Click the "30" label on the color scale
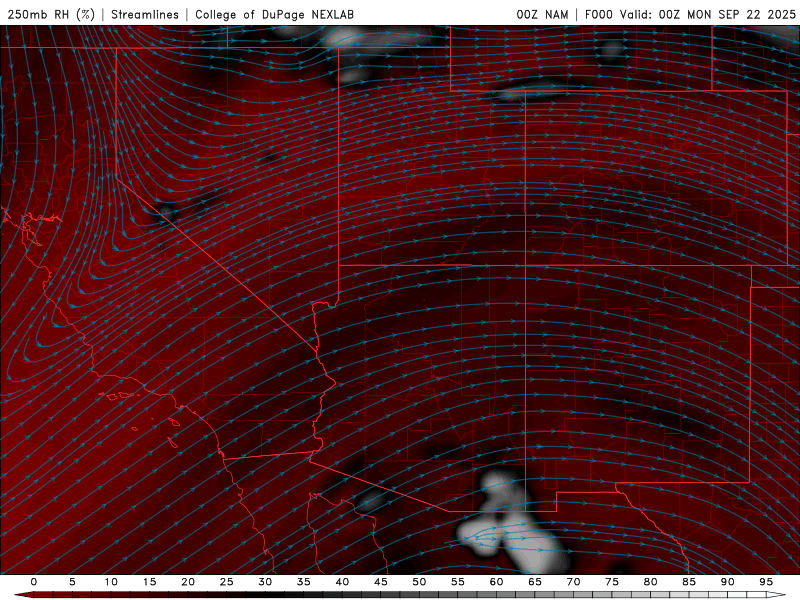The width and height of the screenshot is (800, 600). point(265,582)
